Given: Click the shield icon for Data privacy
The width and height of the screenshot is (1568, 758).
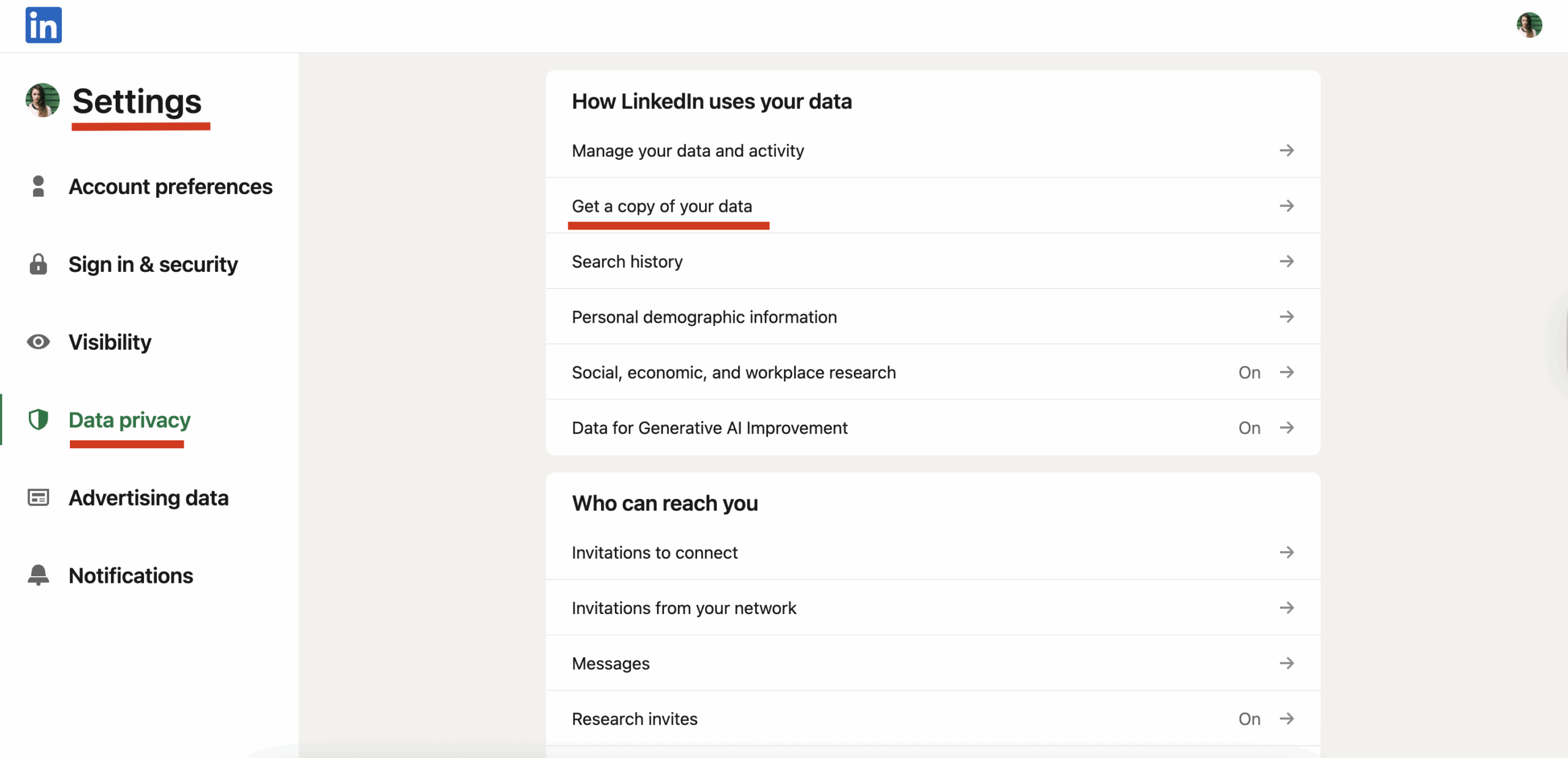Looking at the screenshot, I should pyautogui.click(x=38, y=419).
